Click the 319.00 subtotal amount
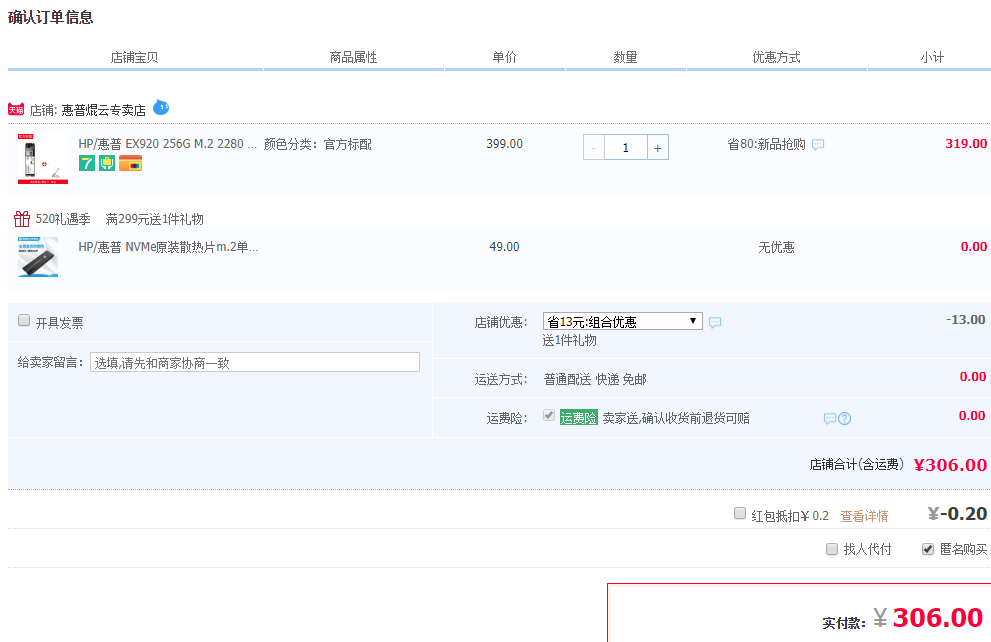 (966, 143)
